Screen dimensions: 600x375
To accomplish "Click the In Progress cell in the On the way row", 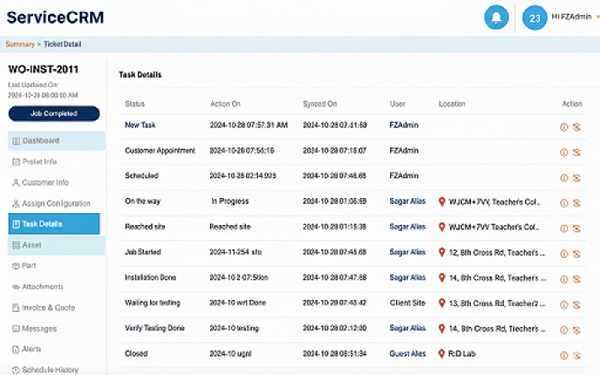I will 230,201.
